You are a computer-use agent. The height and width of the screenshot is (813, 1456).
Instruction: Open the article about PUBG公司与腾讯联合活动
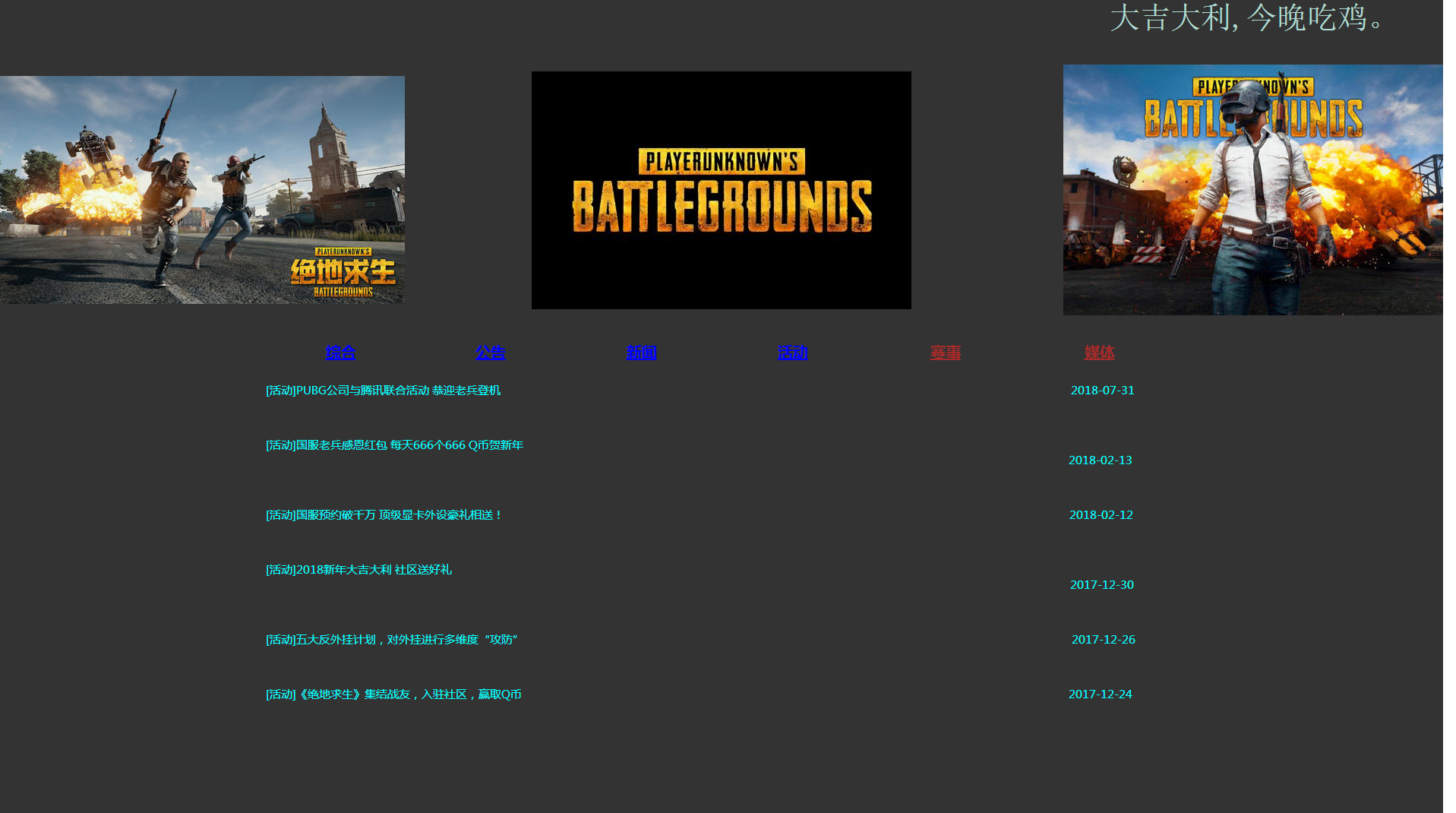pyautogui.click(x=383, y=391)
